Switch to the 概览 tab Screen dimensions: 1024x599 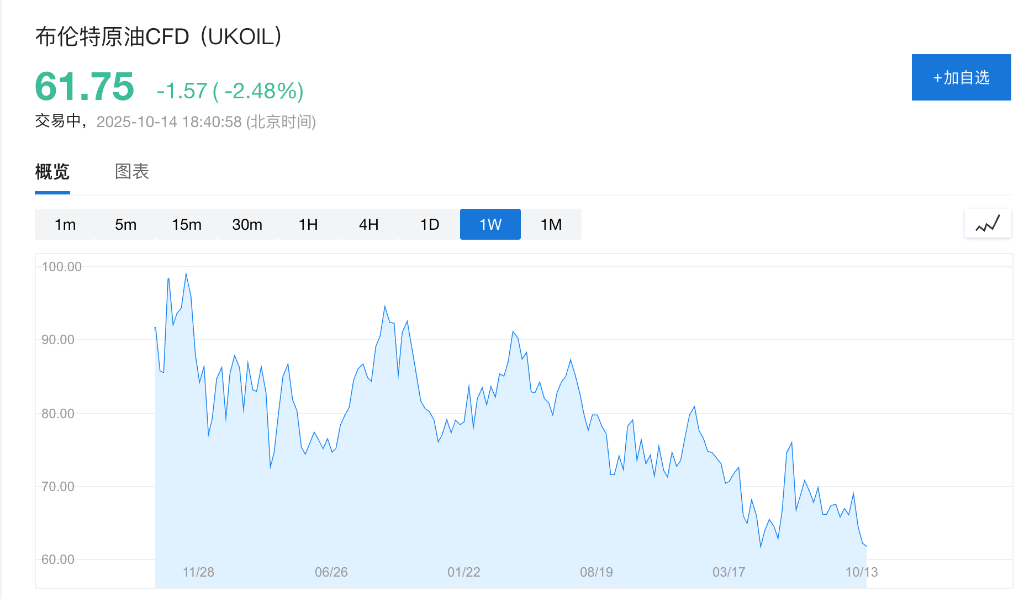point(52,171)
